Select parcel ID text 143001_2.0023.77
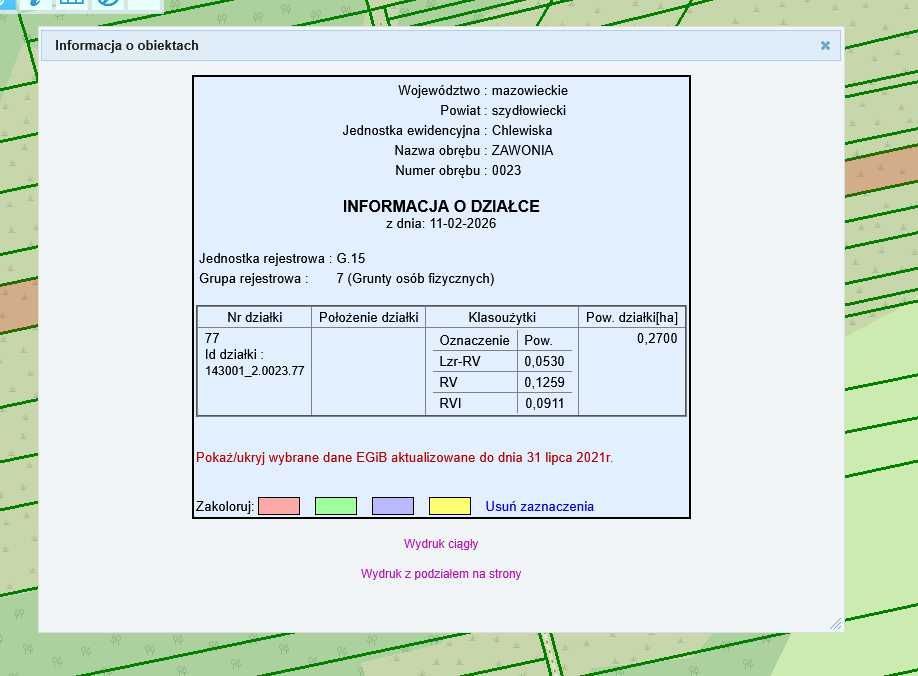The width and height of the screenshot is (918, 676). 255,371
